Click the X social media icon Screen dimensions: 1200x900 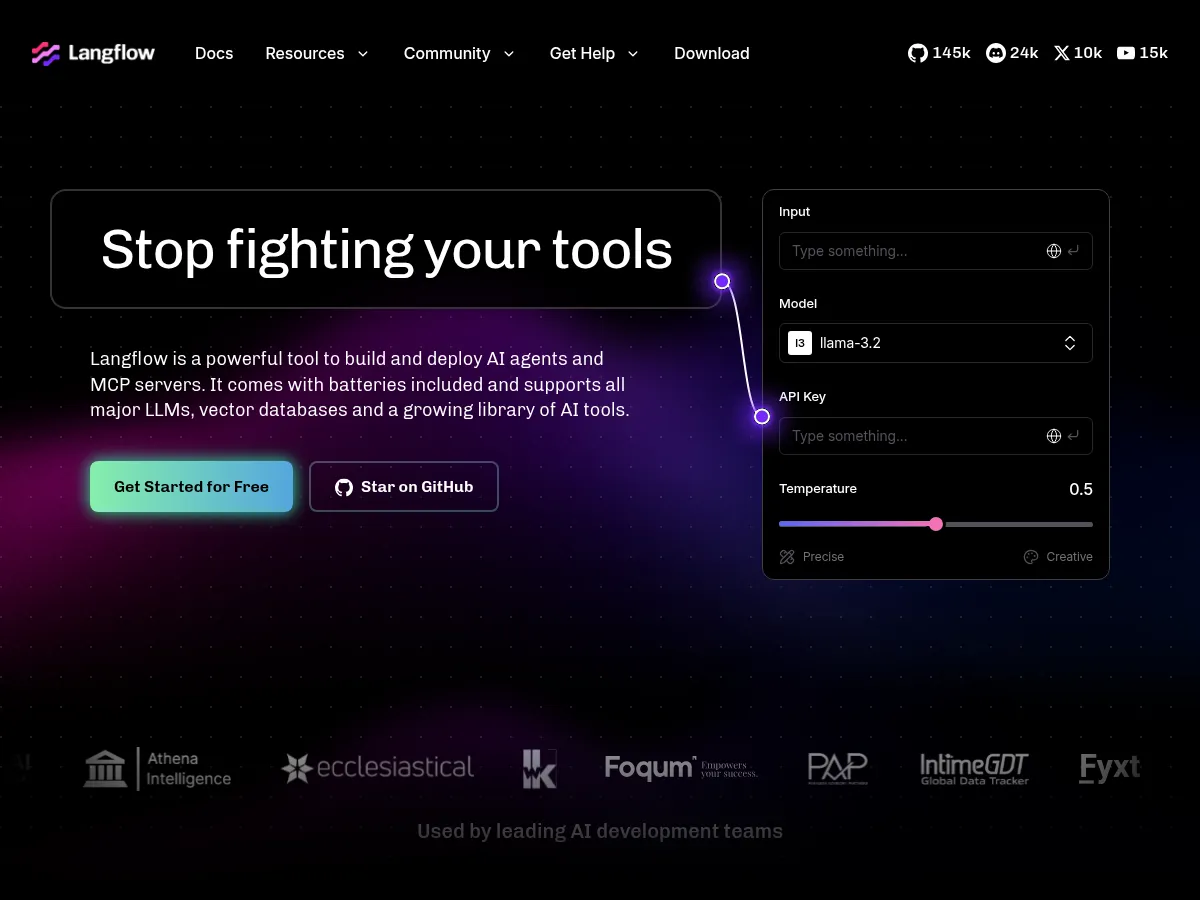(1062, 53)
